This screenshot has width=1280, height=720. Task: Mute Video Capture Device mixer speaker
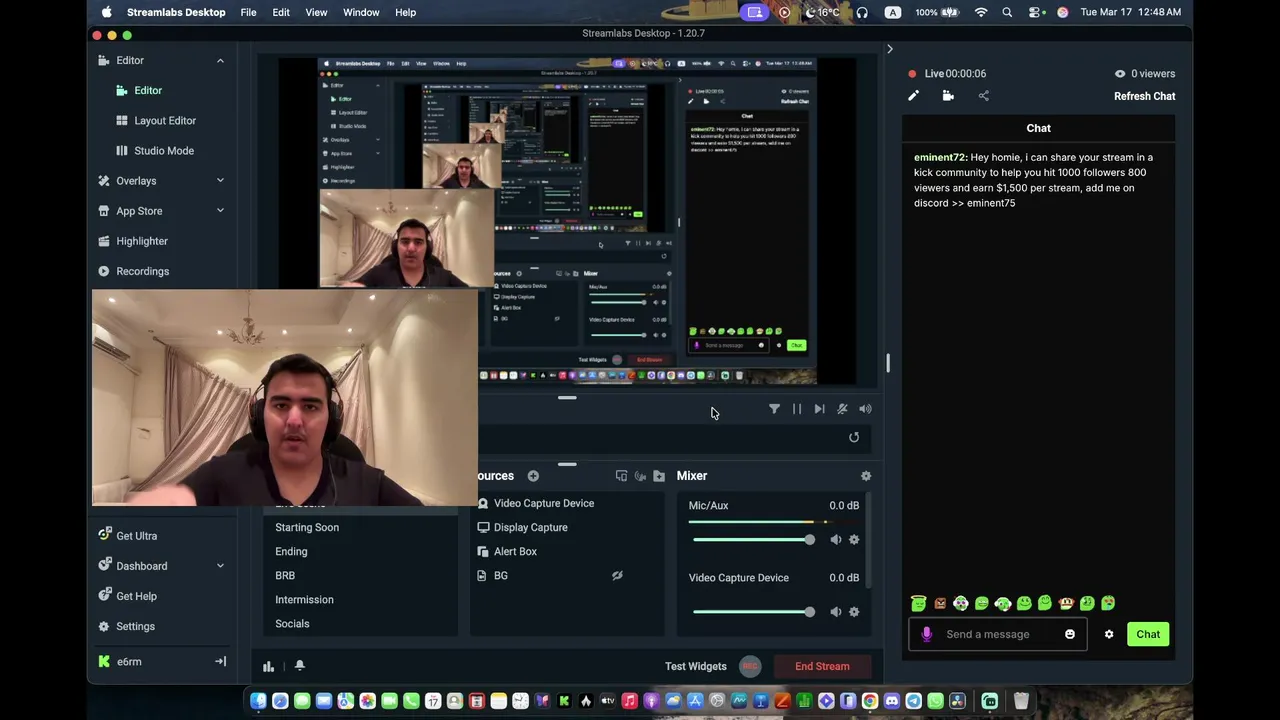click(836, 612)
